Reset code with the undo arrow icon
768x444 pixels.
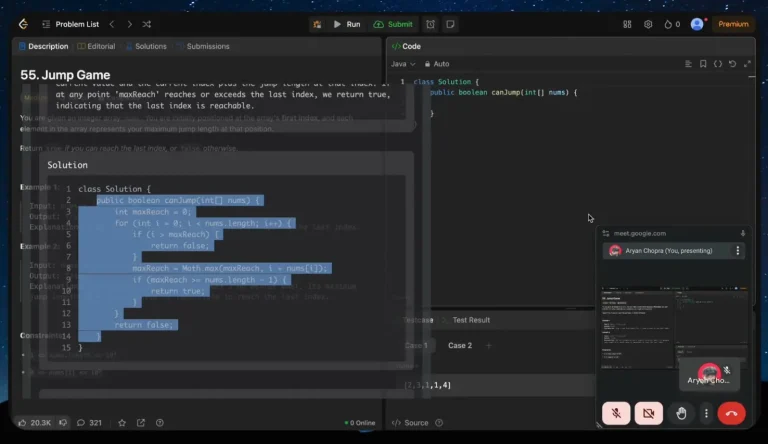coord(732,64)
